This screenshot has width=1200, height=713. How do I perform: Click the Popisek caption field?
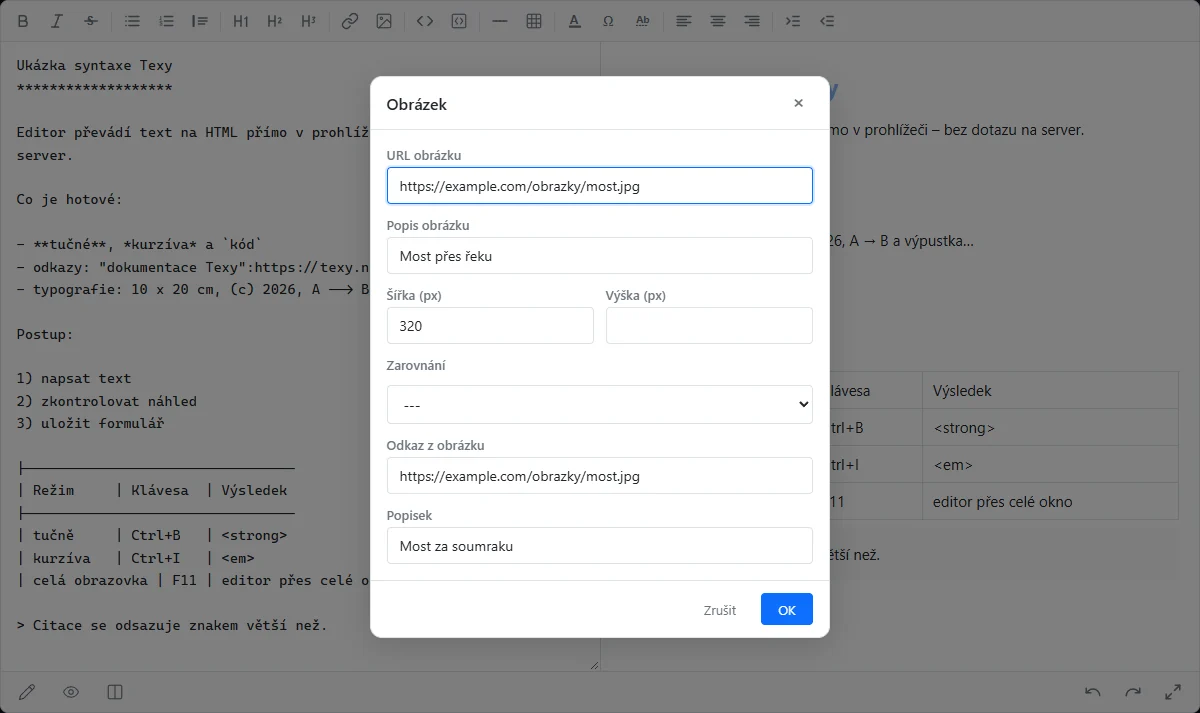(x=600, y=545)
